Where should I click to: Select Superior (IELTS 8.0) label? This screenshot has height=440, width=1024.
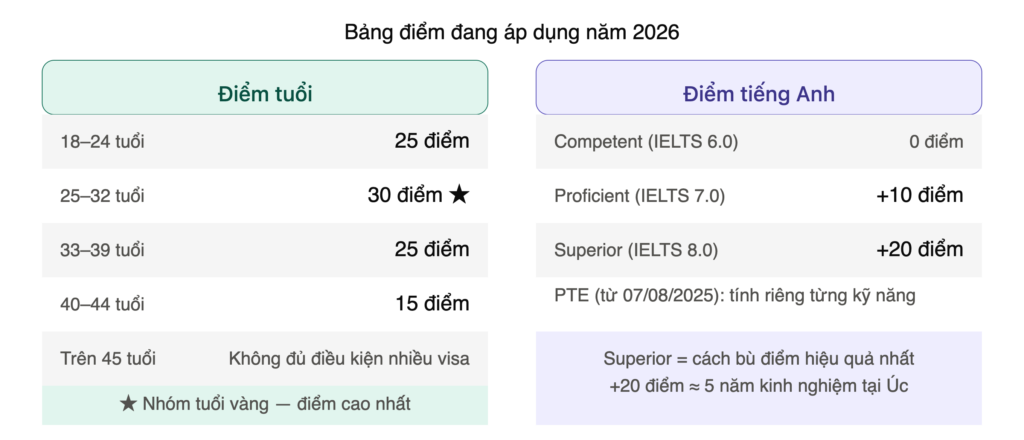pos(636,250)
